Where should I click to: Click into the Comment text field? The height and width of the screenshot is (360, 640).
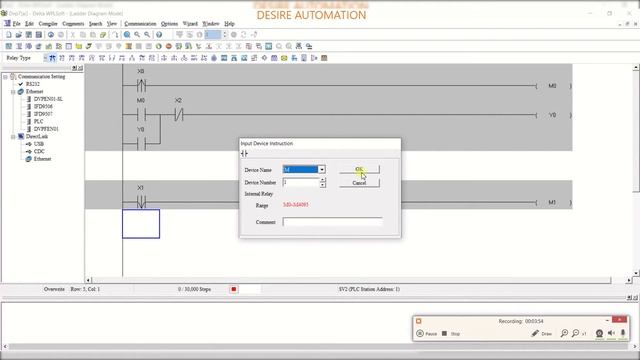pyautogui.click(x=332, y=222)
